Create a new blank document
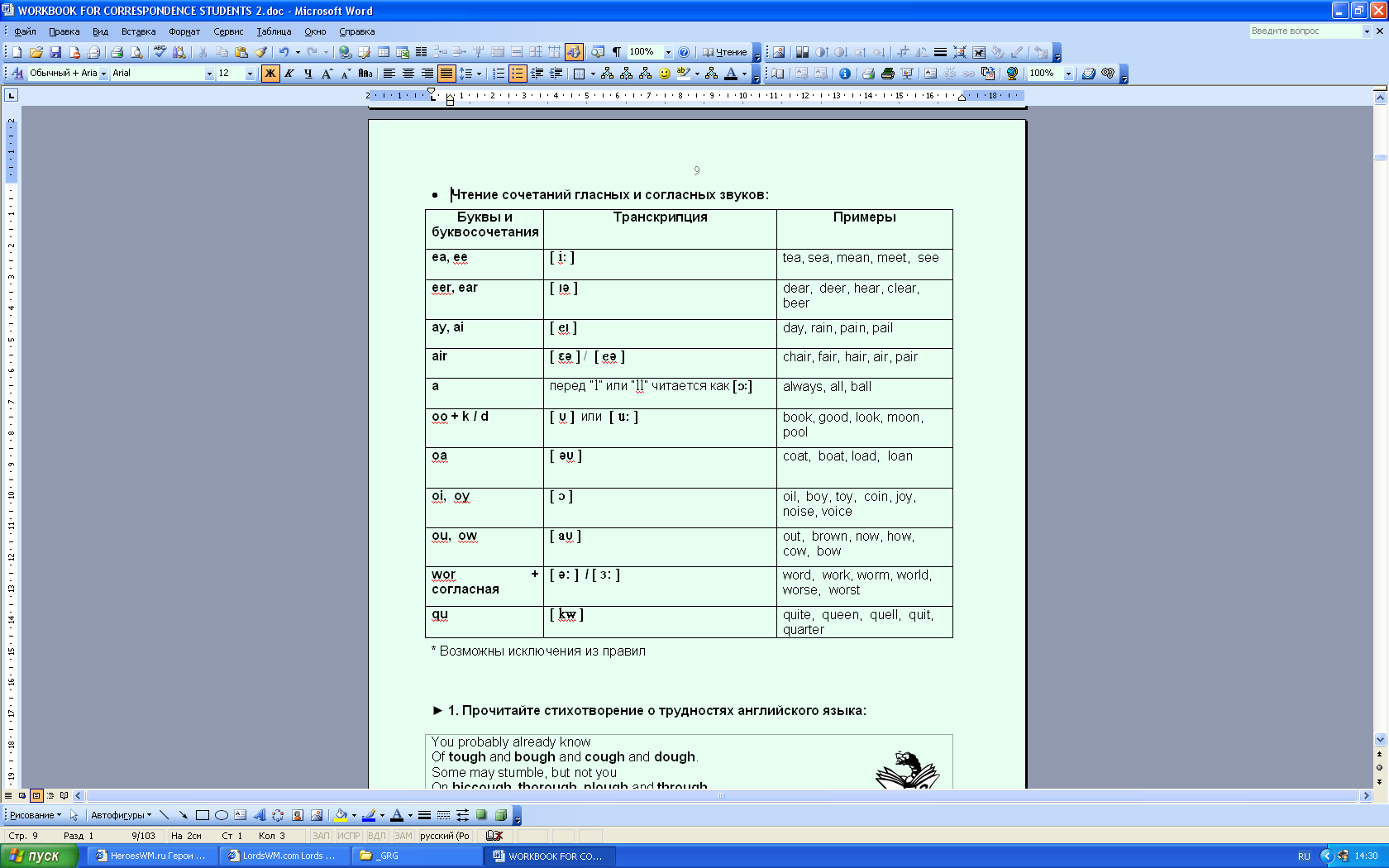1389x868 pixels. pyautogui.click(x=17, y=52)
